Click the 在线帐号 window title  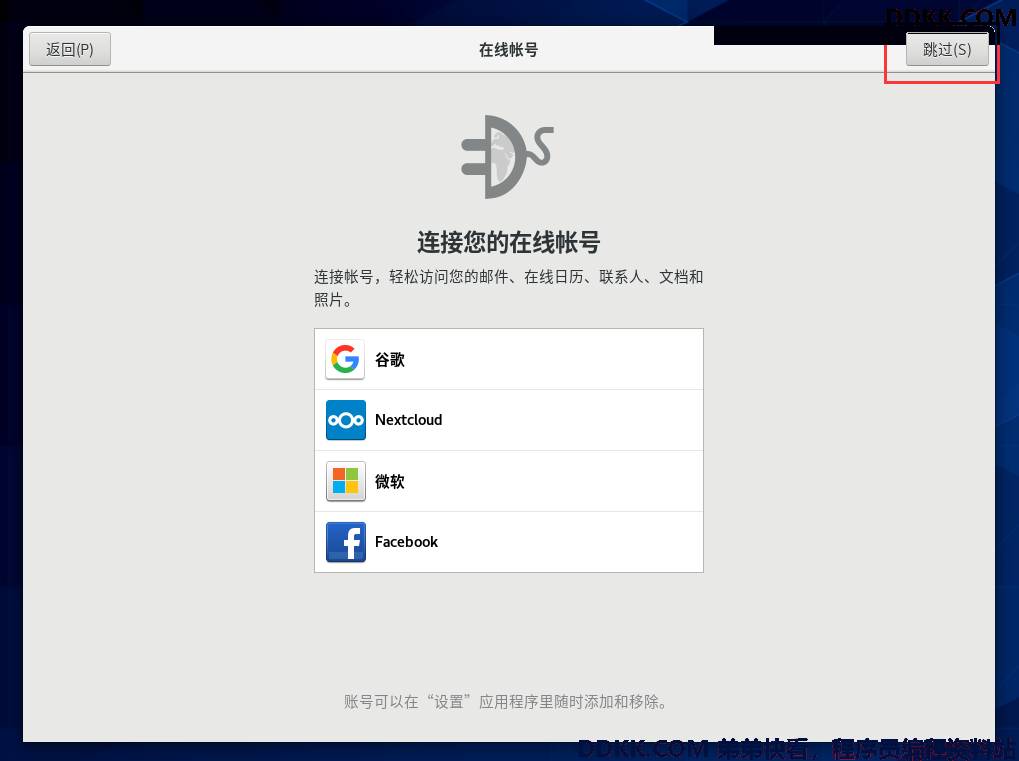click(509, 50)
